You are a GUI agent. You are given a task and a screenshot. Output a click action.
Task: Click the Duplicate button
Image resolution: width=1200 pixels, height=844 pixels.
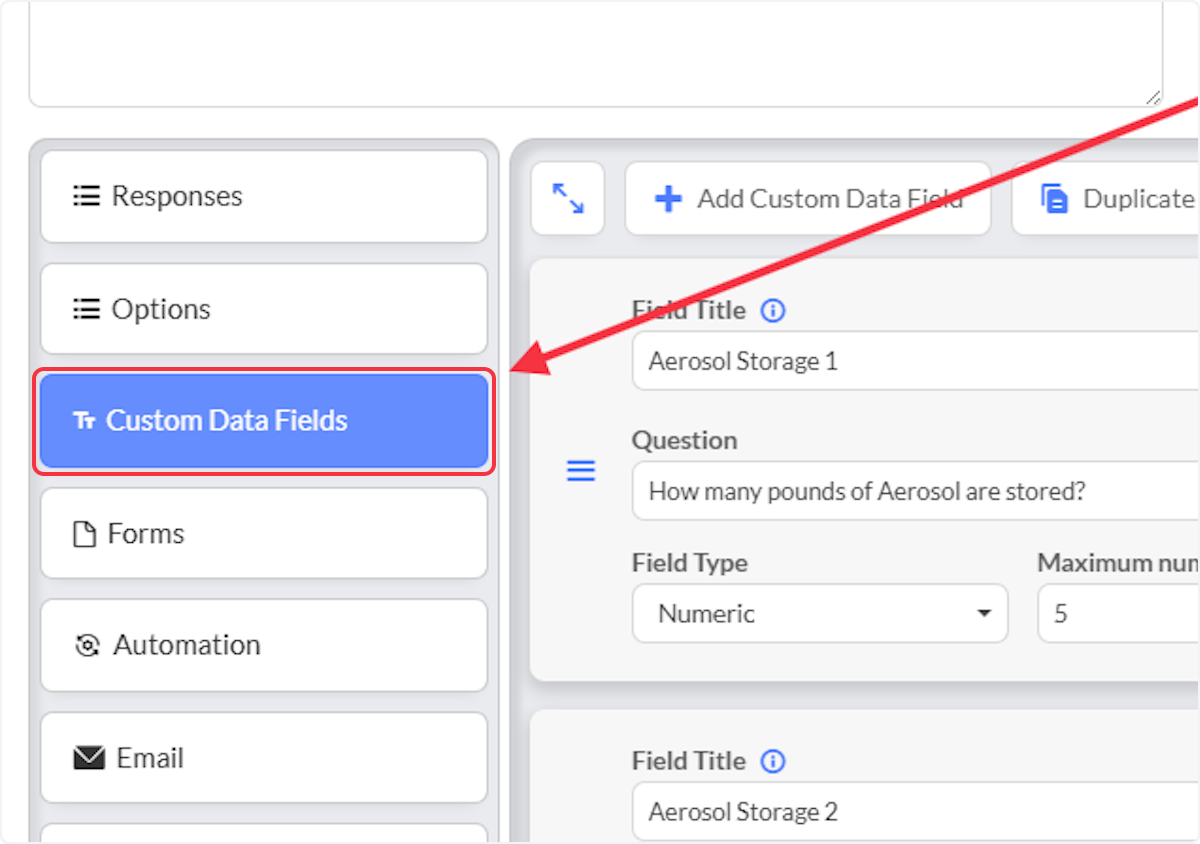[x=1106, y=198]
